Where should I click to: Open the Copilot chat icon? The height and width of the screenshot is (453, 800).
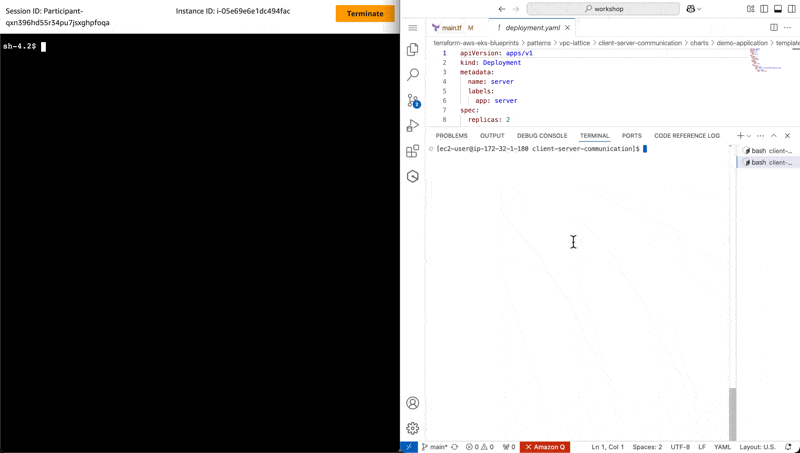tap(691, 9)
